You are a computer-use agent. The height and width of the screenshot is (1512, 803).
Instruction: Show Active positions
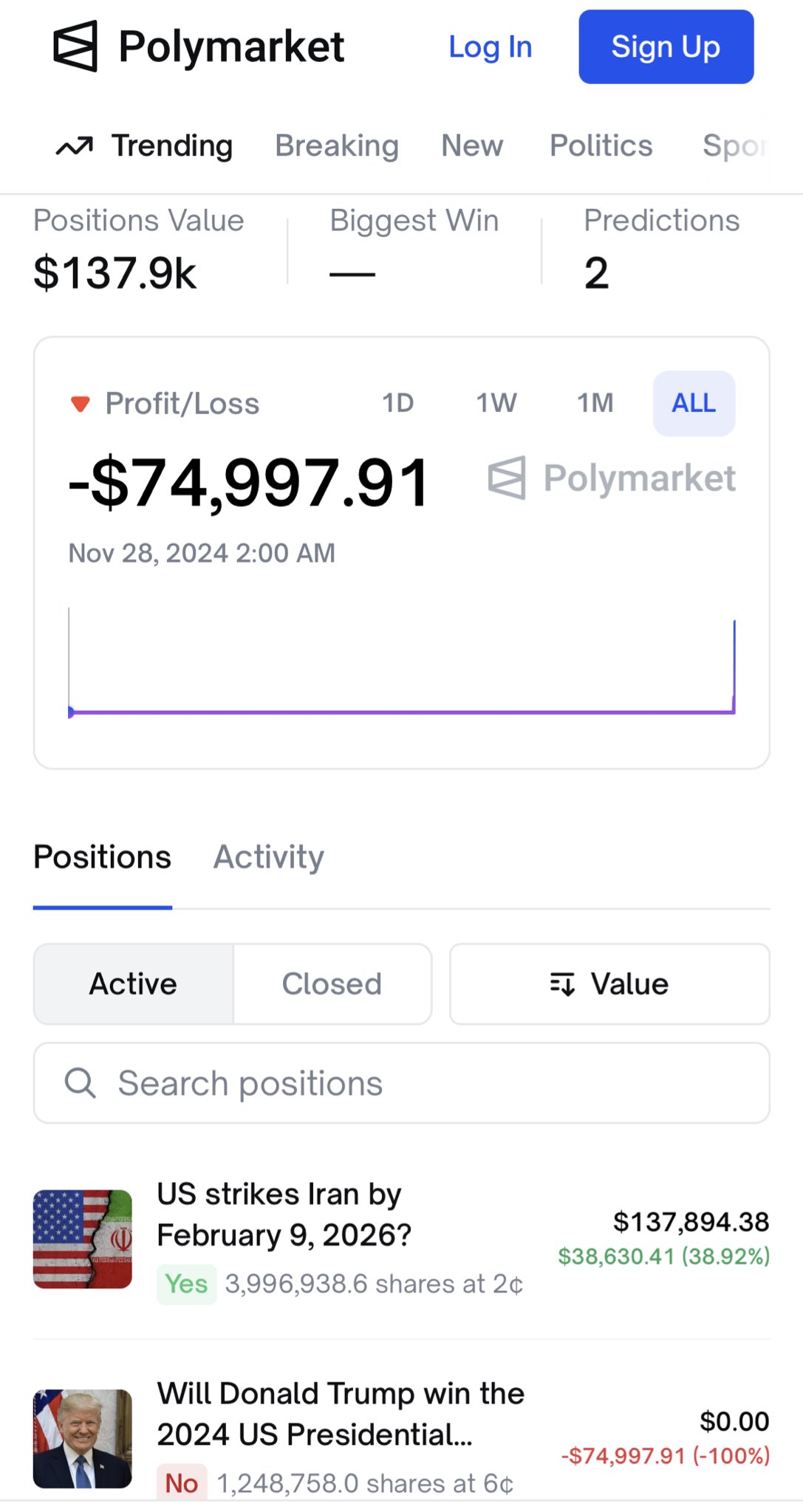click(x=134, y=984)
